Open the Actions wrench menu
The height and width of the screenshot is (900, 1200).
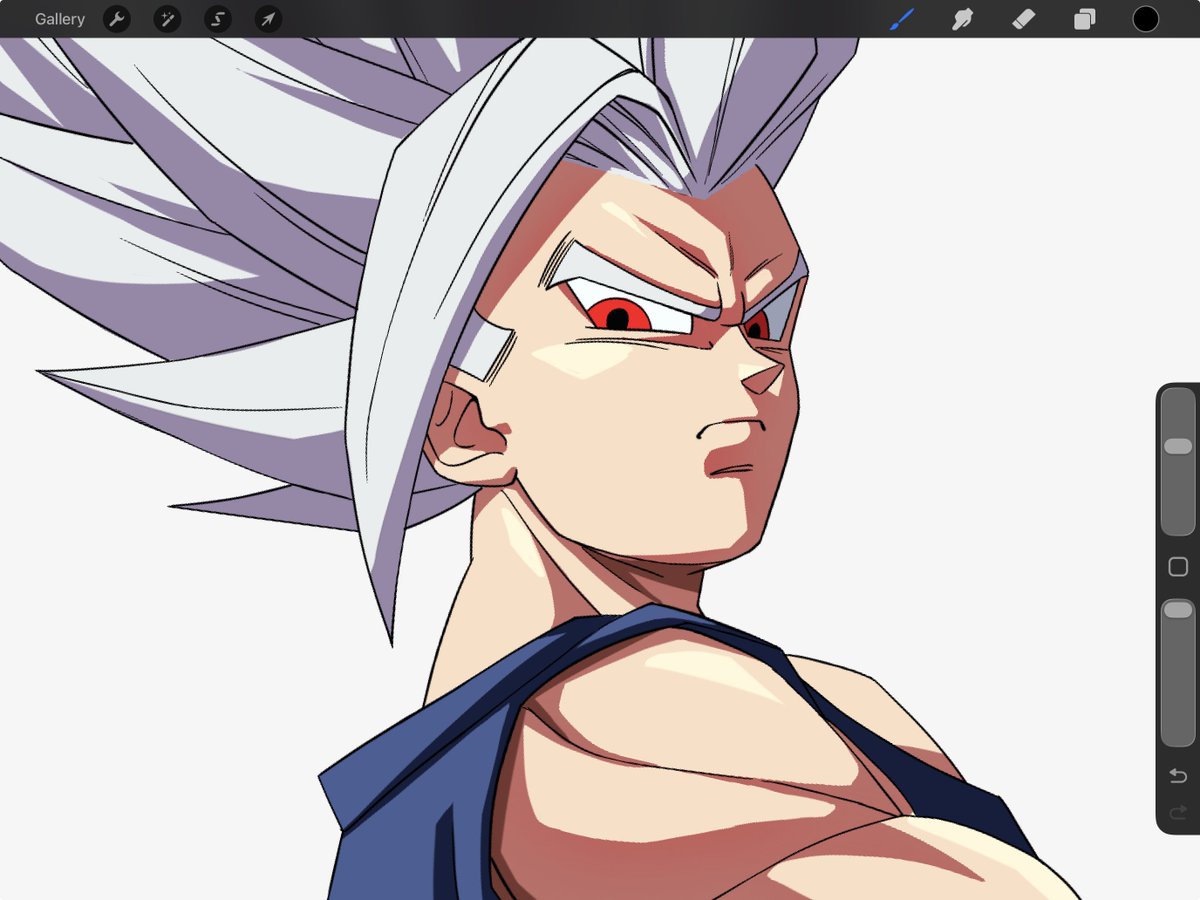(117, 19)
